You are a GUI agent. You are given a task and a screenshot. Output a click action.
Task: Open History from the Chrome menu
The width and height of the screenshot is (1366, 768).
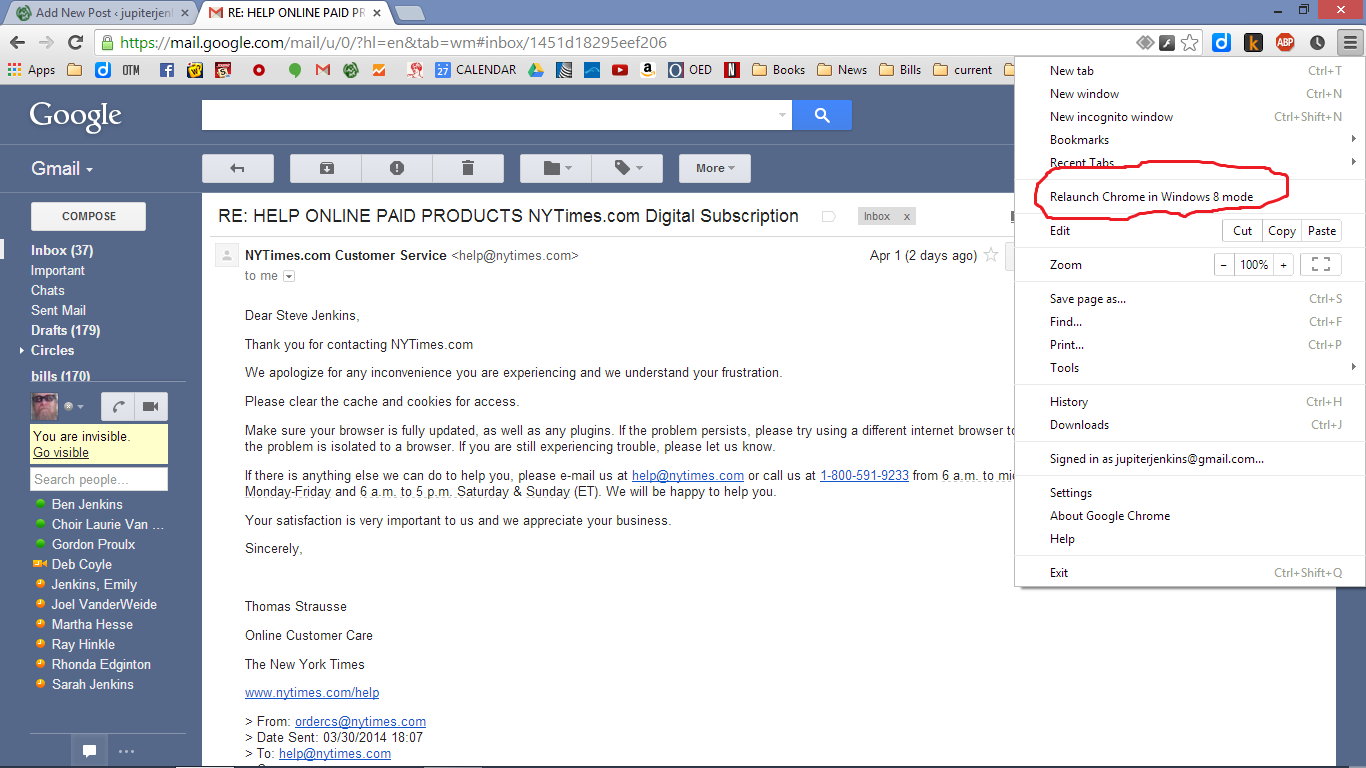click(1190, 402)
